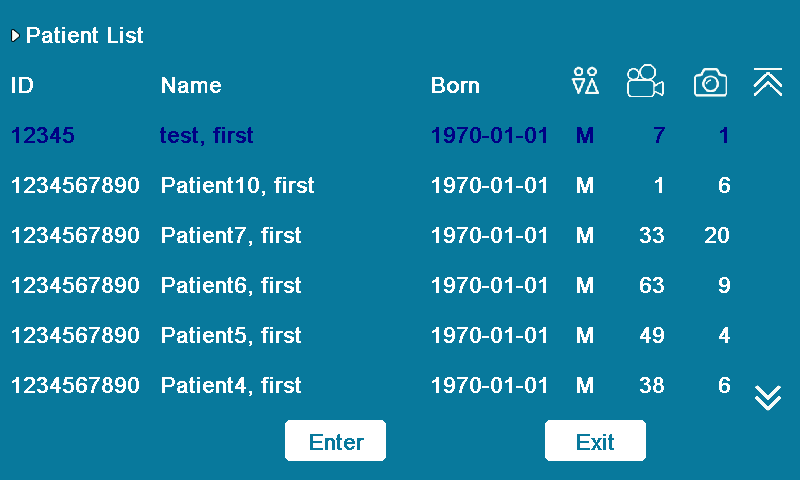Click the video recordings camera icon
Image resolution: width=800 pixels, height=480 pixels.
click(x=645, y=82)
